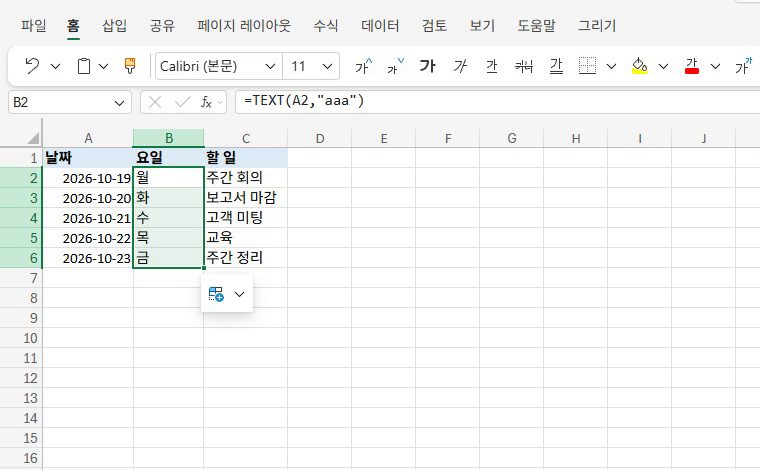Expand the Borders dropdown arrow
The height and width of the screenshot is (470, 760).
coord(611,66)
